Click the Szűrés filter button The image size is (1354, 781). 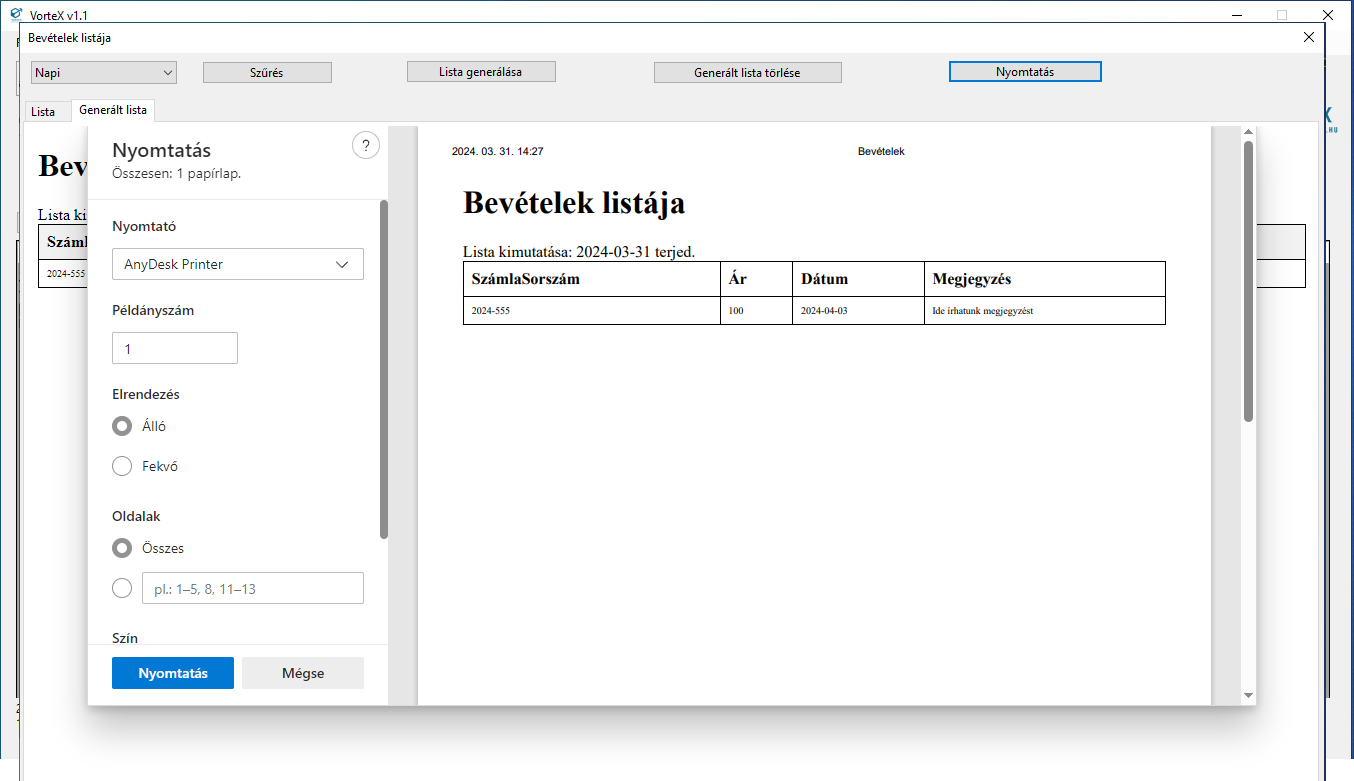[267, 72]
